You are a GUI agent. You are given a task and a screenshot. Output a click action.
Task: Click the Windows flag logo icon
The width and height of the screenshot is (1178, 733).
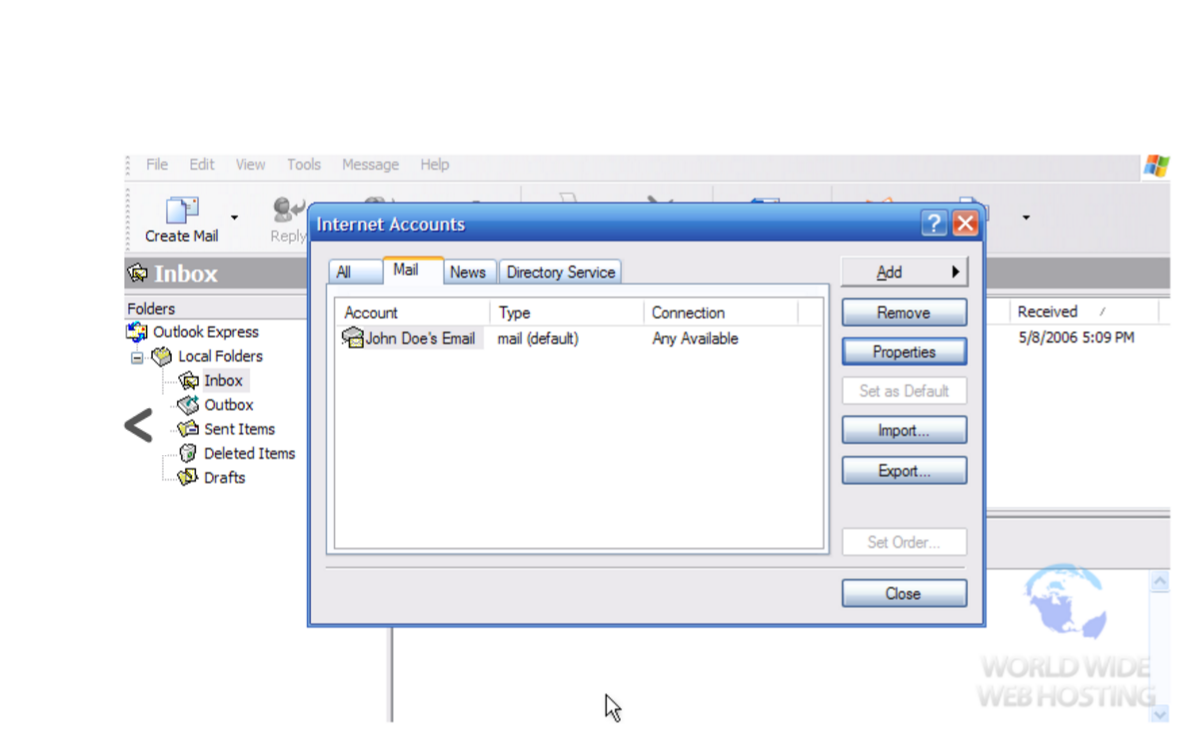[x=1156, y=166]
